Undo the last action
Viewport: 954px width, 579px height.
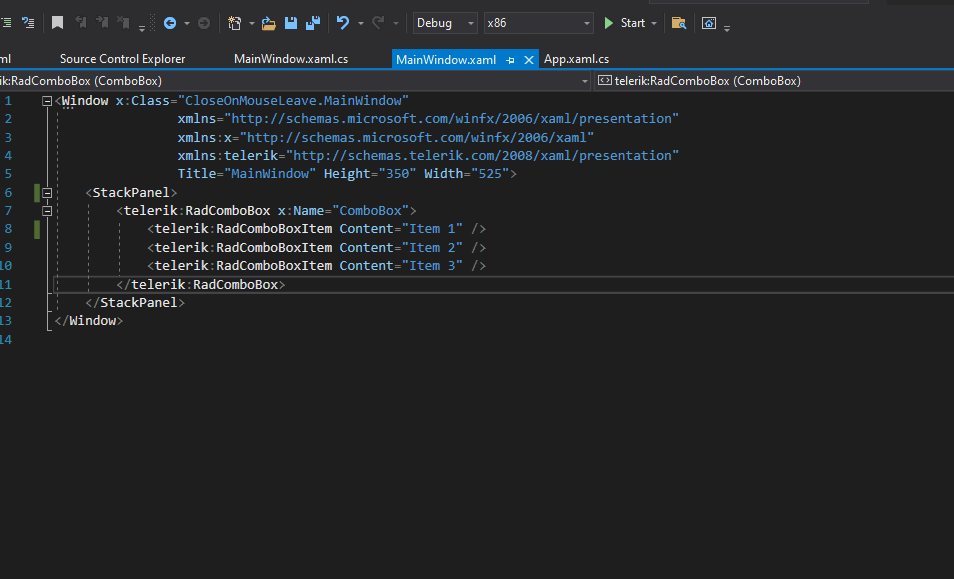coord(344,22)
